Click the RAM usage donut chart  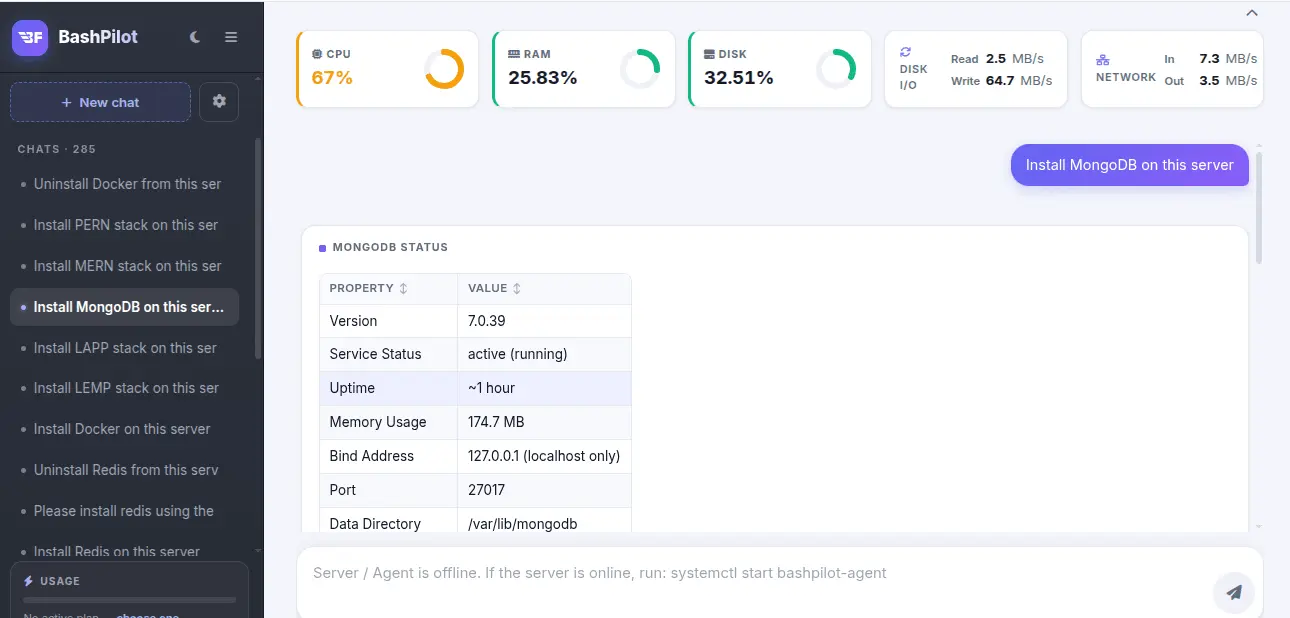pos(640,69)
